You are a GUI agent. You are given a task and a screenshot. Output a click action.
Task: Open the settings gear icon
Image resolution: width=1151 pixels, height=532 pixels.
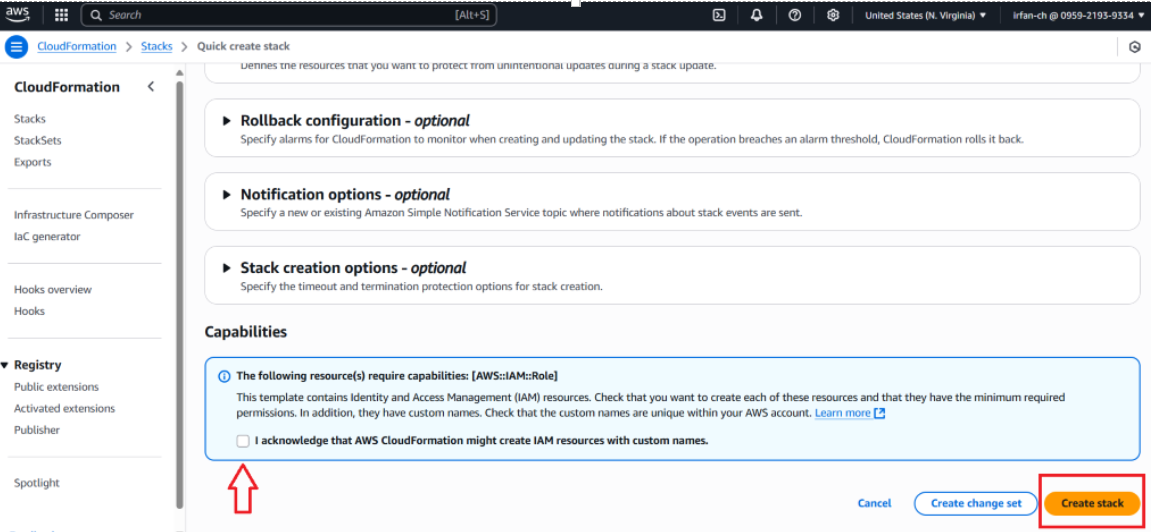[832, 15]
